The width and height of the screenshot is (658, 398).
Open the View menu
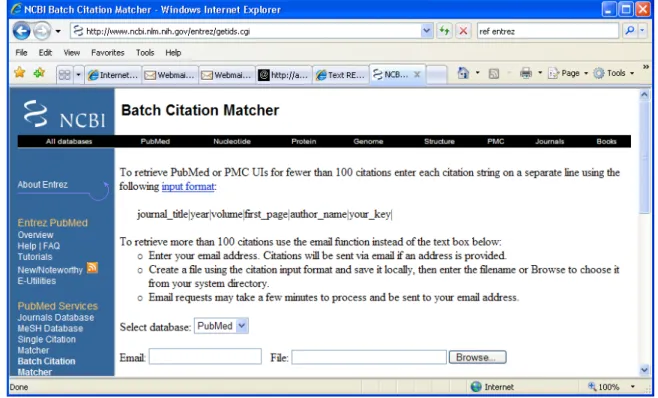[72, 52]
